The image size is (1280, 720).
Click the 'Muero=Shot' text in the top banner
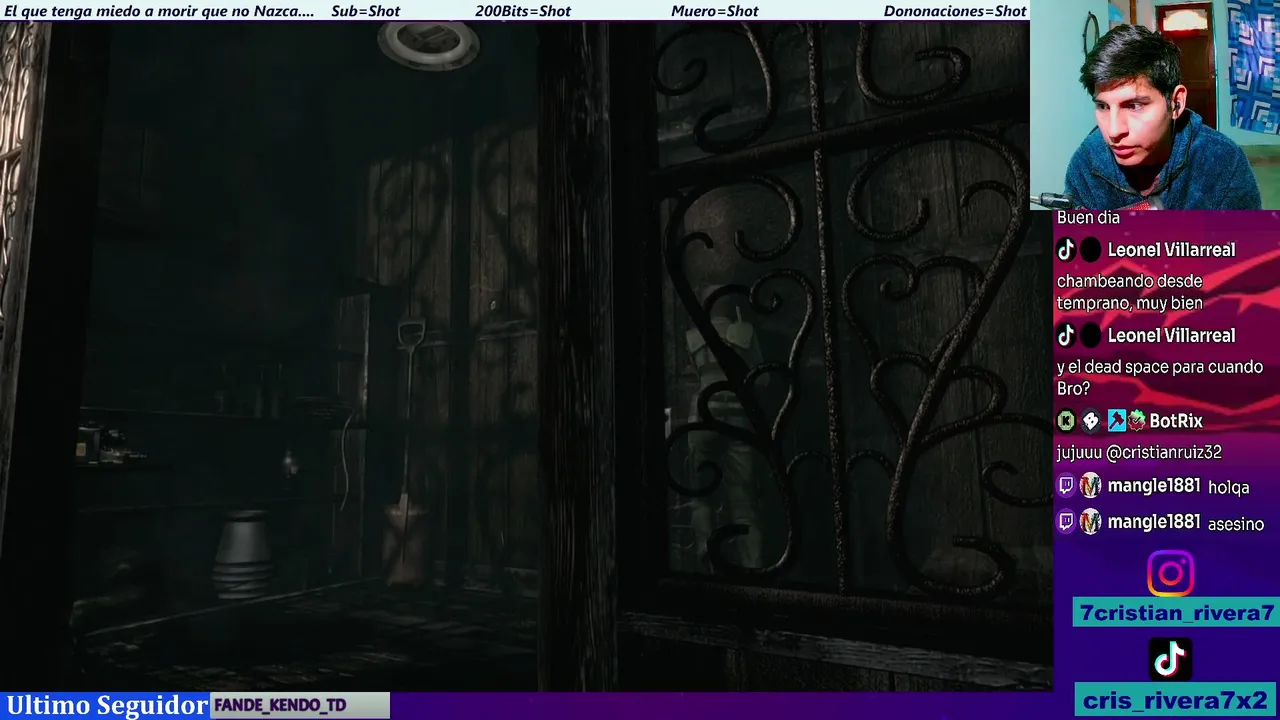(x=715, y=11)
